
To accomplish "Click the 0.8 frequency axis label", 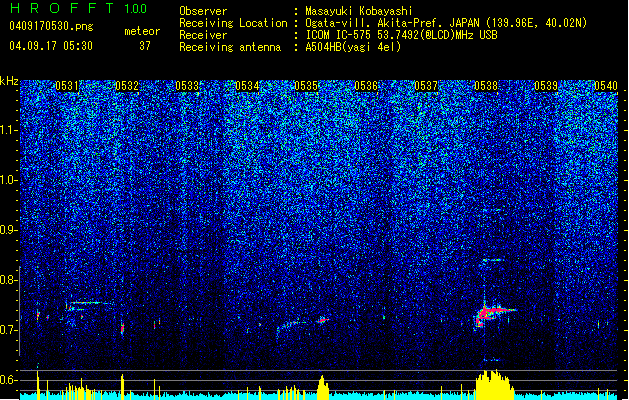I will pos(9,280).
